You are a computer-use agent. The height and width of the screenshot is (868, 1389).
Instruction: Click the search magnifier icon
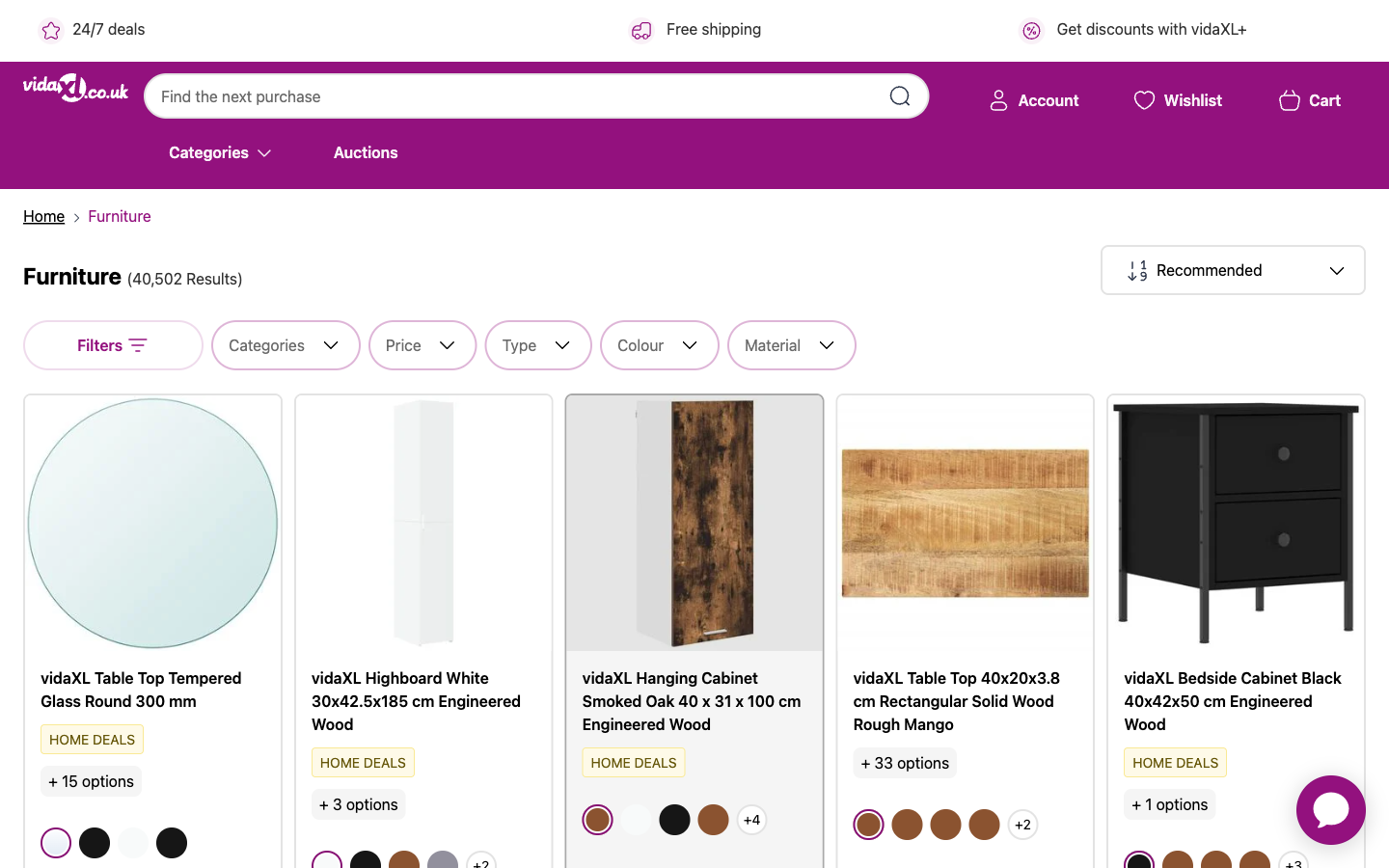(x=900, y=96)
